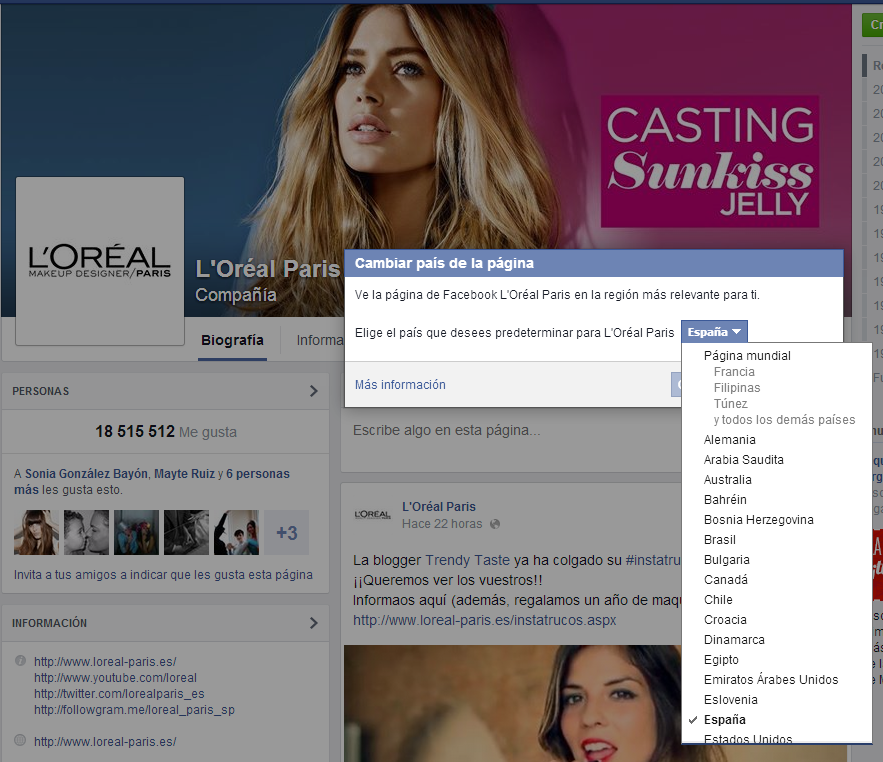
Task: Expand the Personas section chevron
Action: click(x=313, y=391)
